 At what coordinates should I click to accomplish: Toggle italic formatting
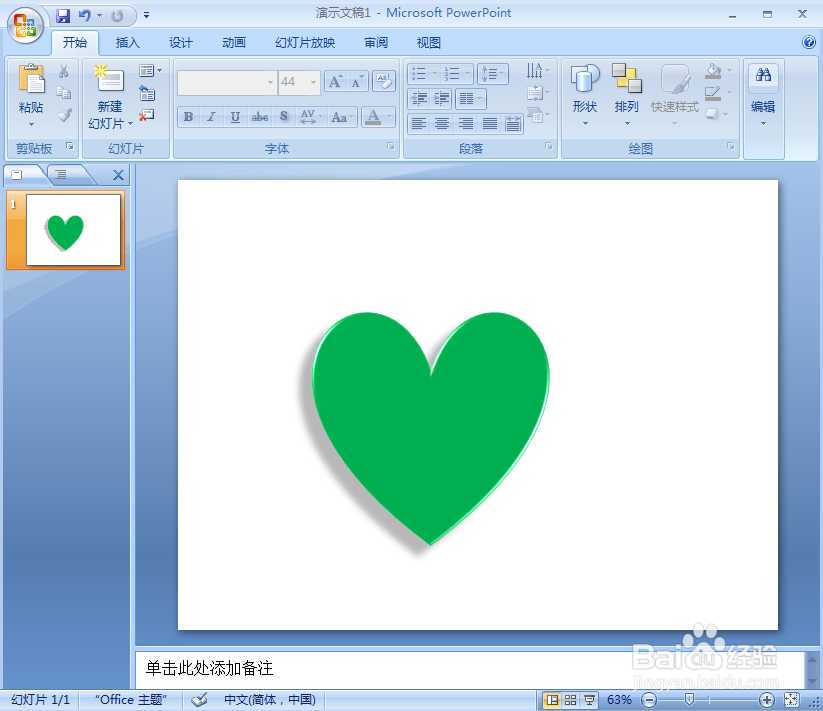[211, 117]
